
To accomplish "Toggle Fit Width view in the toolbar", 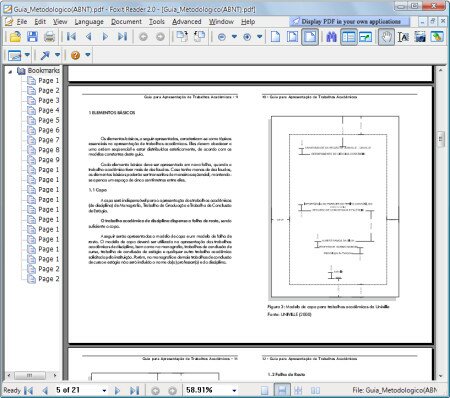I will click(x=310, y=37).
